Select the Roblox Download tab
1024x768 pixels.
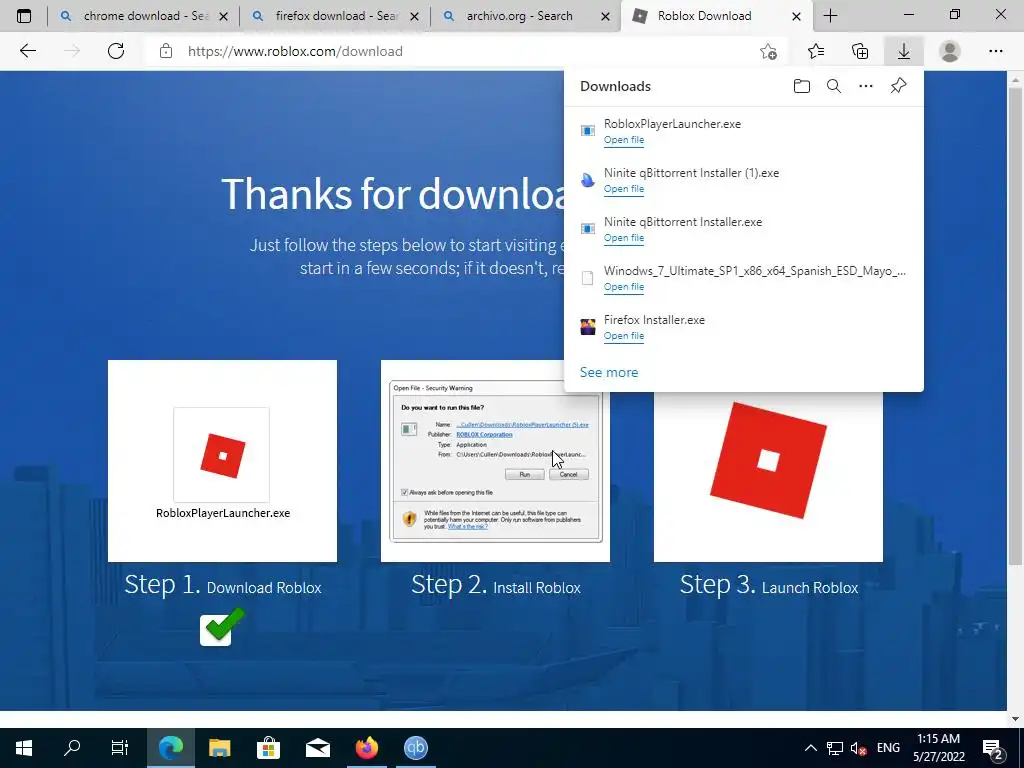[x=717, y=16]
